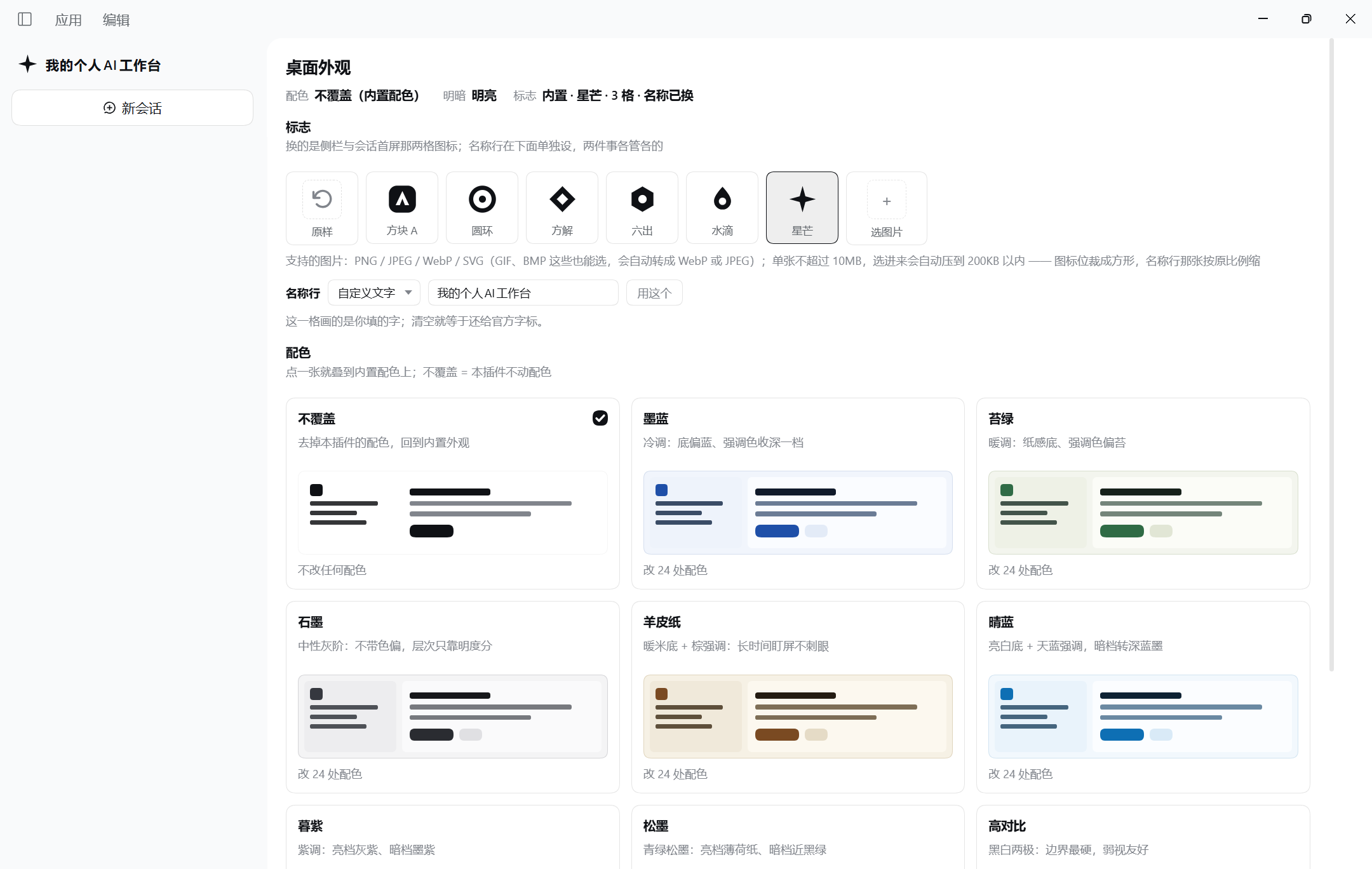Image resolution: width=1372 pixels, height=869 pixels.
Task: Click the 明亮 status value
Action: [484, 95]
